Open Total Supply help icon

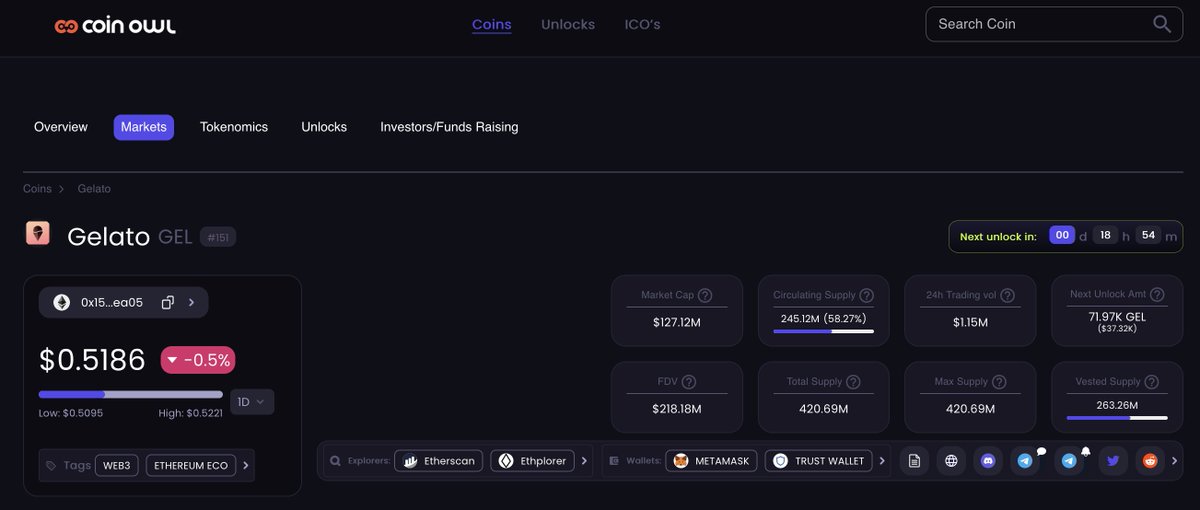pyautogui.click(x=852, y=382)
